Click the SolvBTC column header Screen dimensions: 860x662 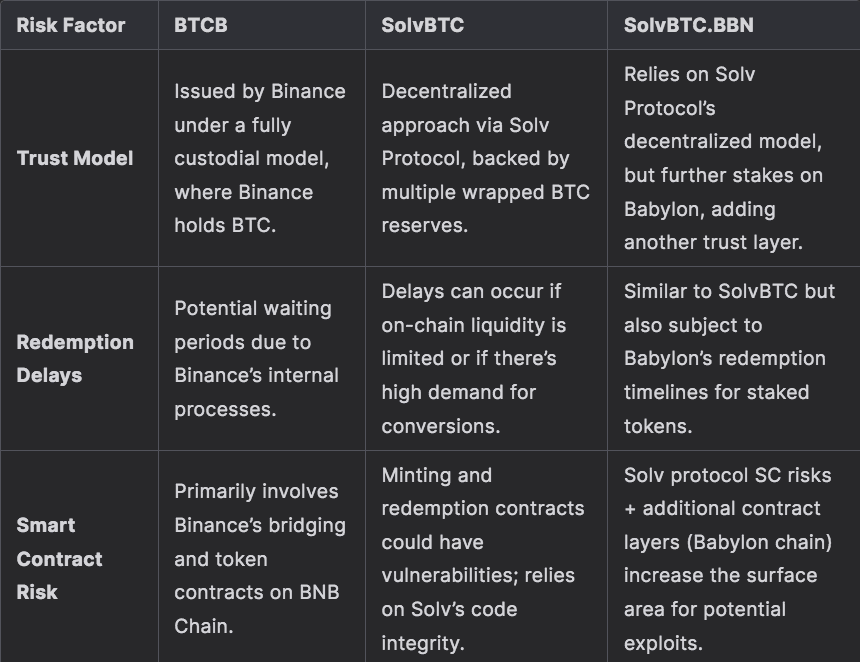pos(422,25)
